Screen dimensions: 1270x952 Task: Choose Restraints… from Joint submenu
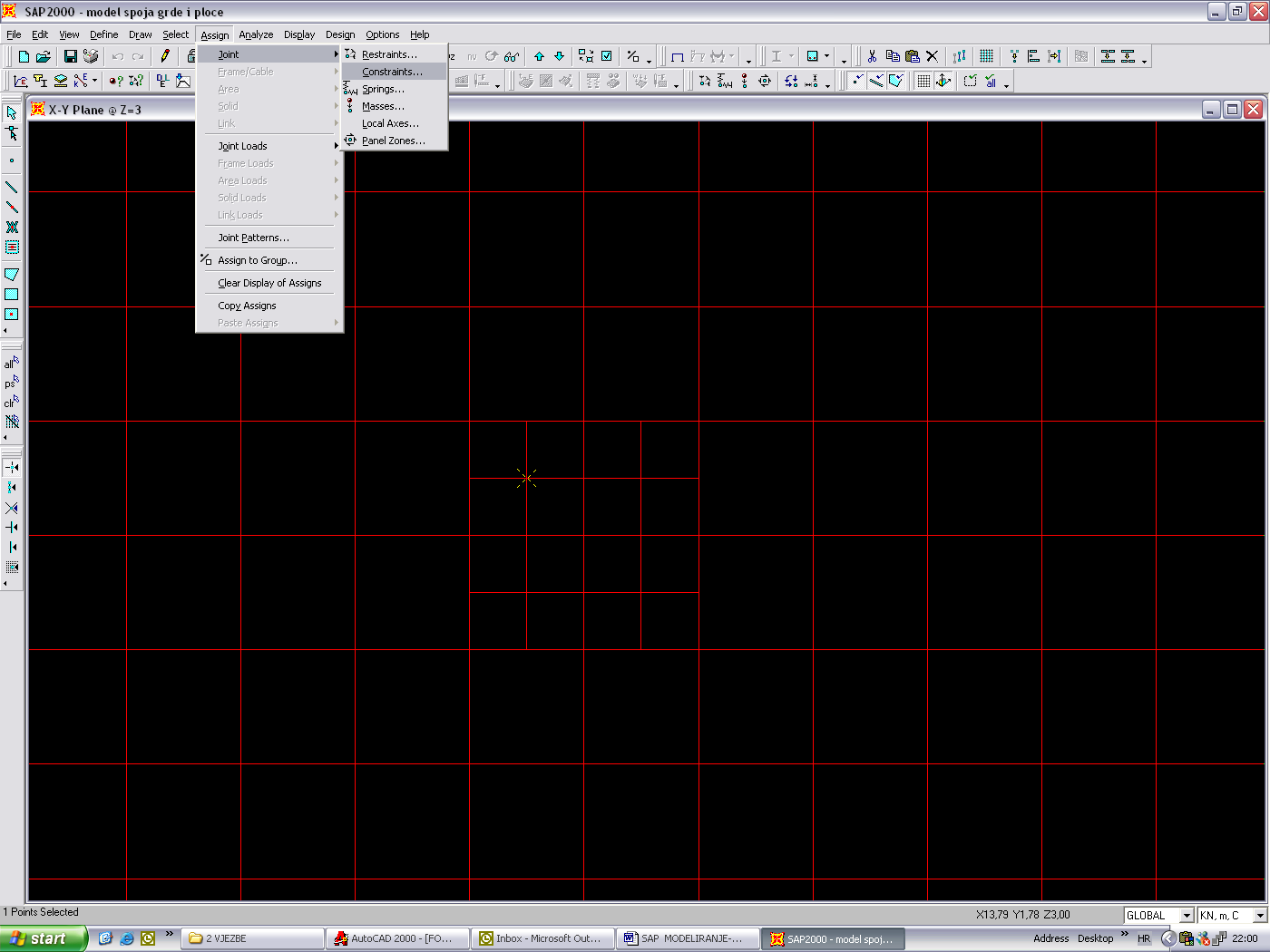(x=395, y=54)
